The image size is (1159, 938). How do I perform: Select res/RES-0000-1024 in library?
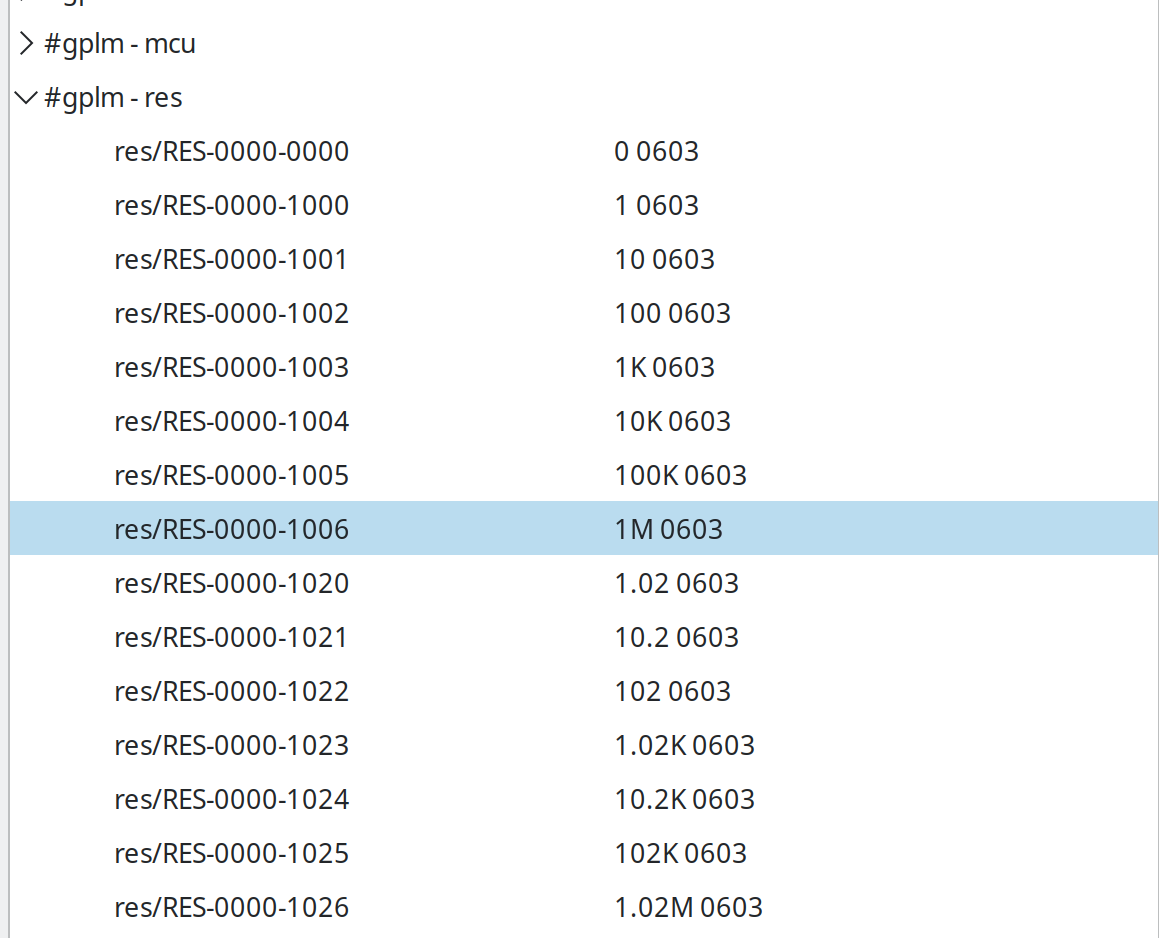pos(231,800)
